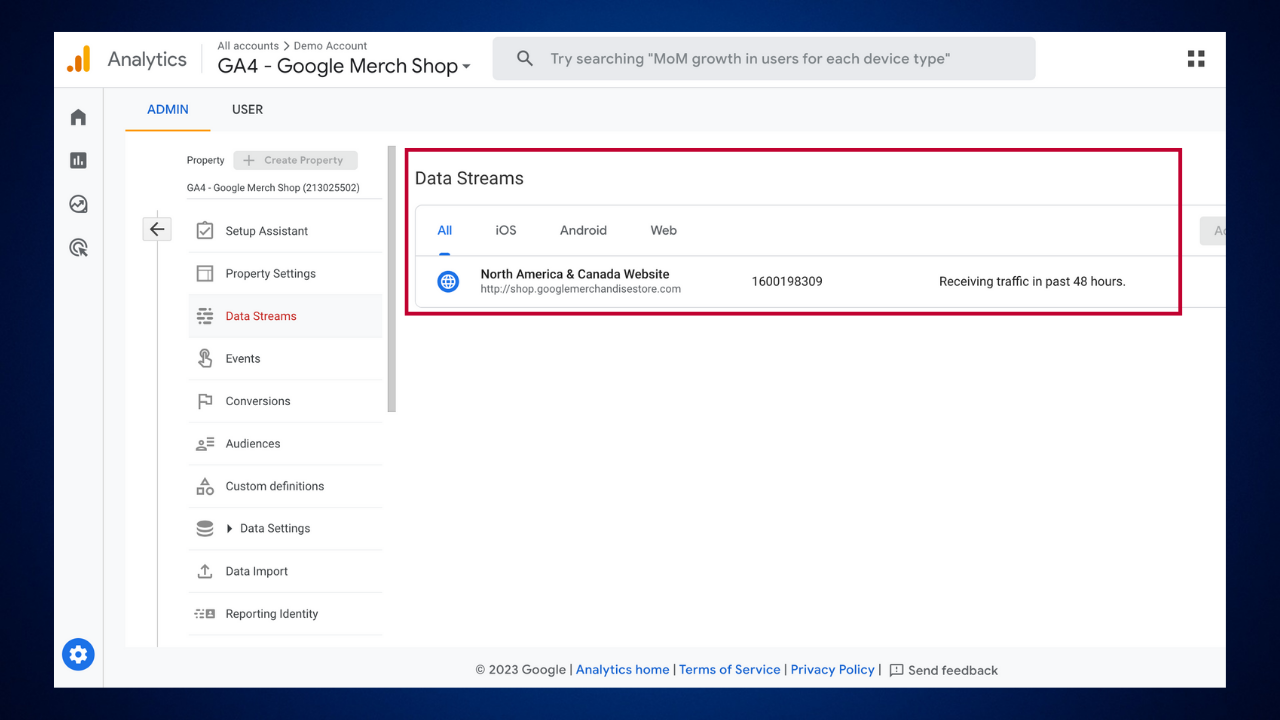Click the property column scrollbar
Image resolution: width=1280 pixels, height=720 pixels.
[x=391, y=279]
